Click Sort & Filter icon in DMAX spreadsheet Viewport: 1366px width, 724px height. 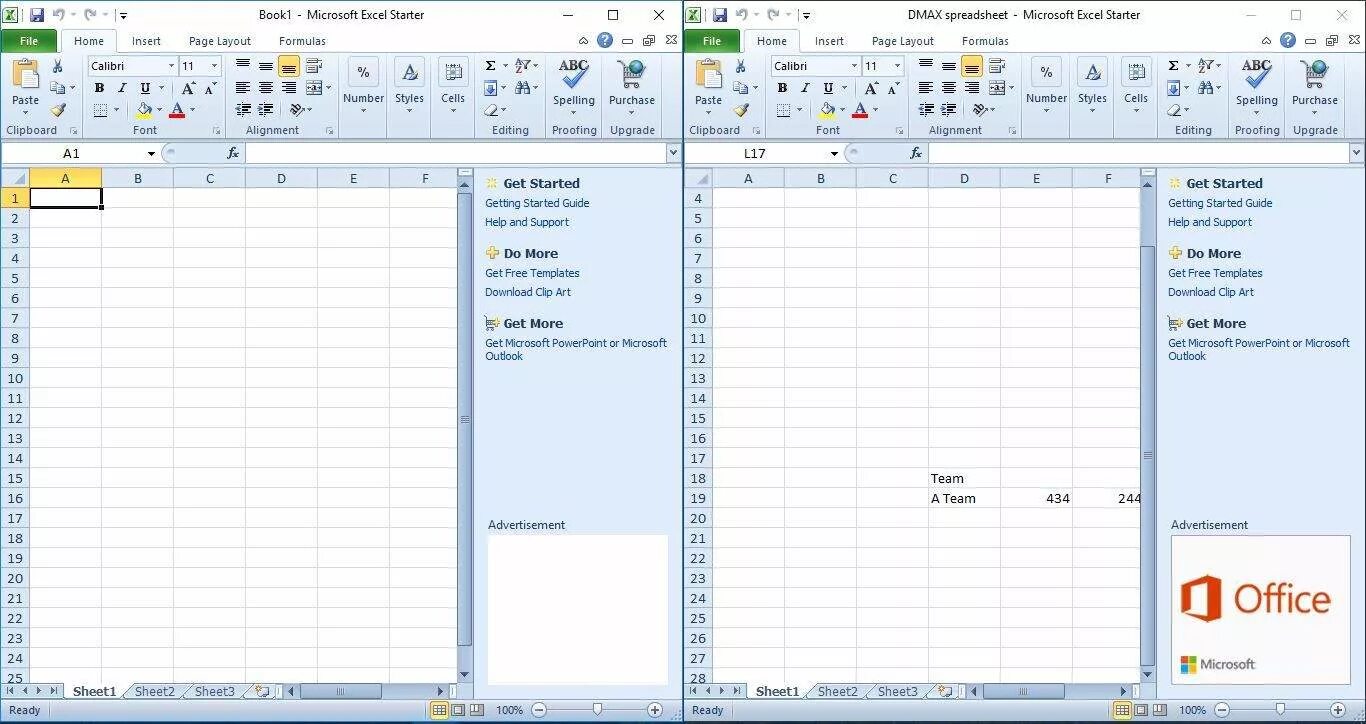point(1206,66)
